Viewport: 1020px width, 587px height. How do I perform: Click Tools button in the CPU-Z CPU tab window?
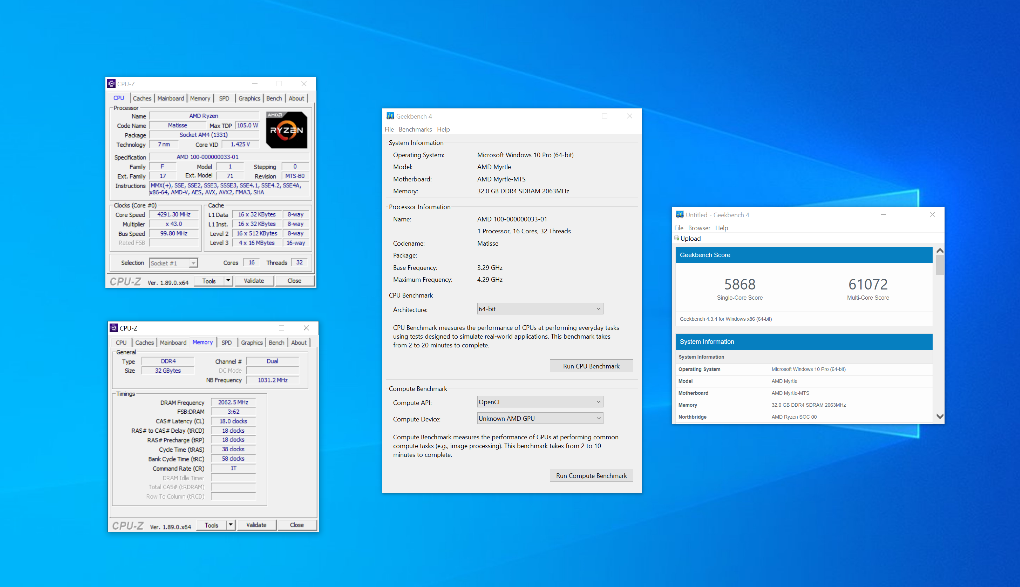pos(209,280)
